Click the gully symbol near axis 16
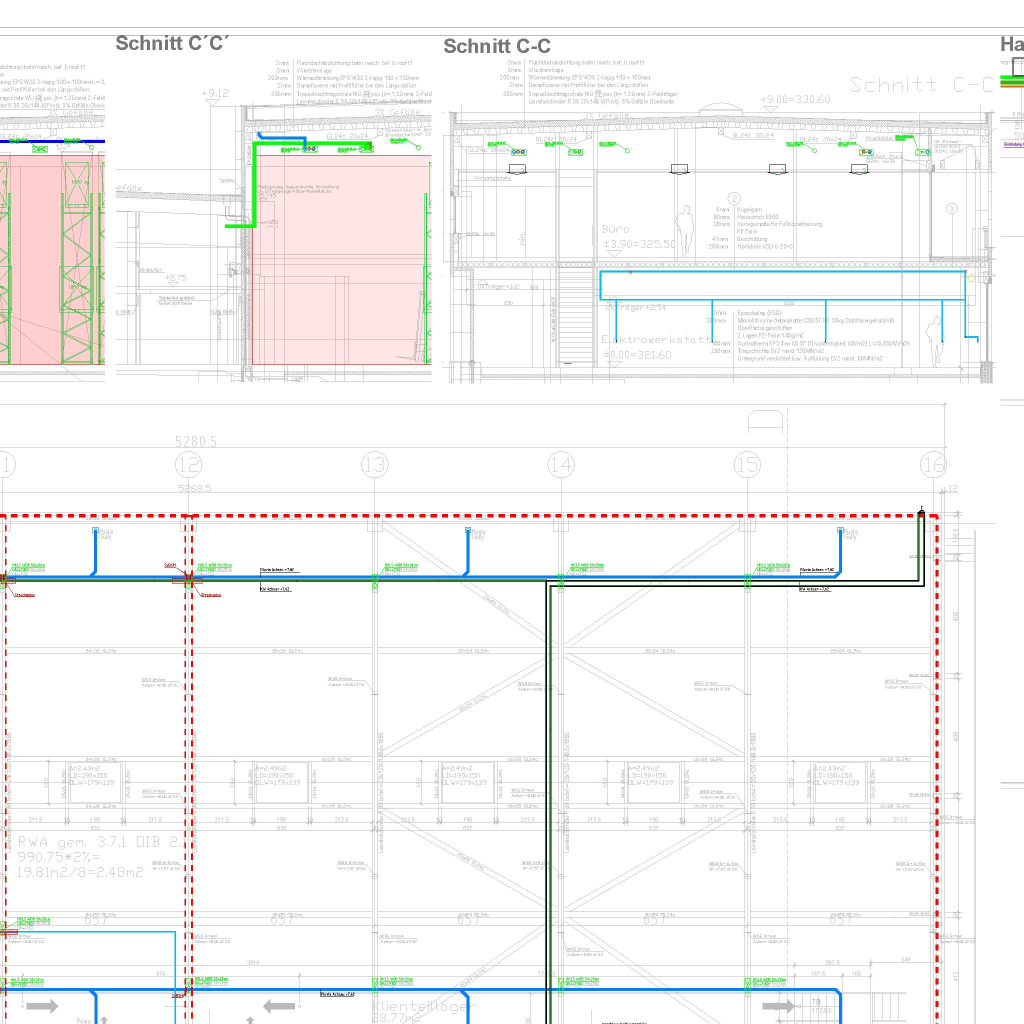 (x=842, y=532)
